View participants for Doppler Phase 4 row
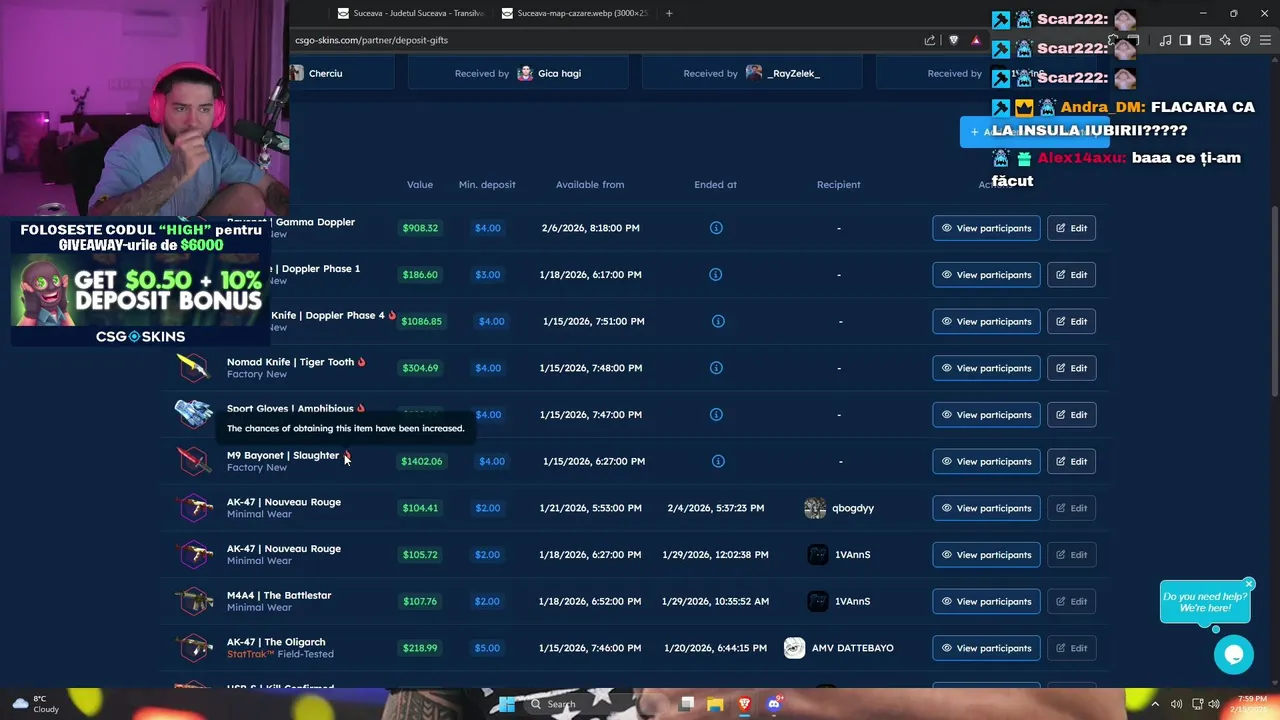 click(986, 321)
